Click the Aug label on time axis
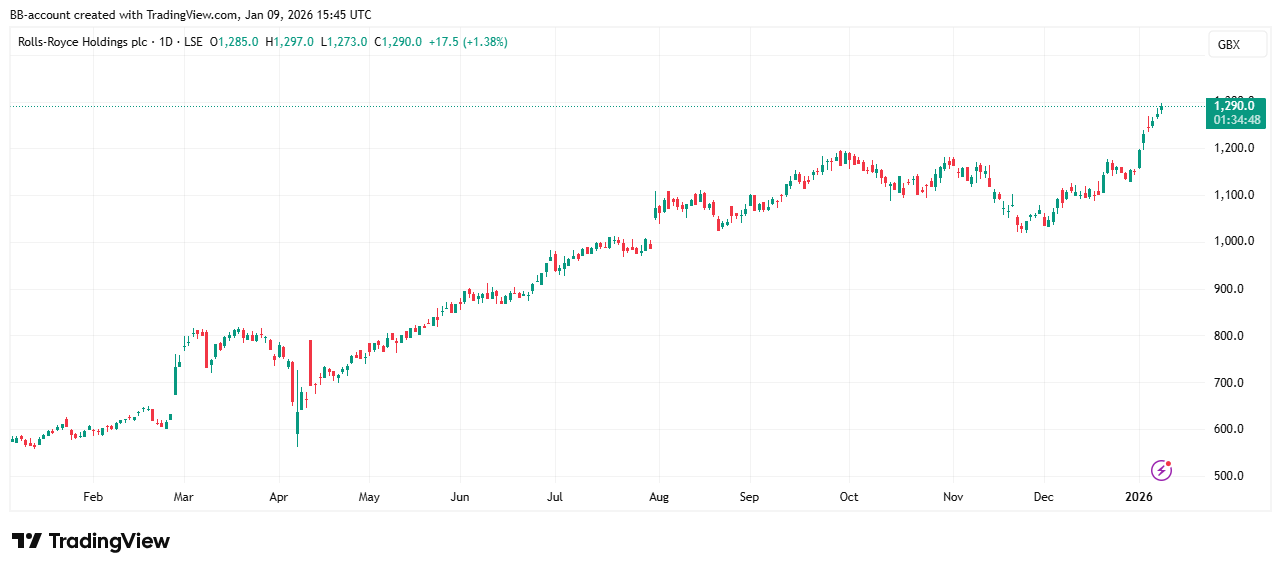1281x571 pixels. pos(658,496)
